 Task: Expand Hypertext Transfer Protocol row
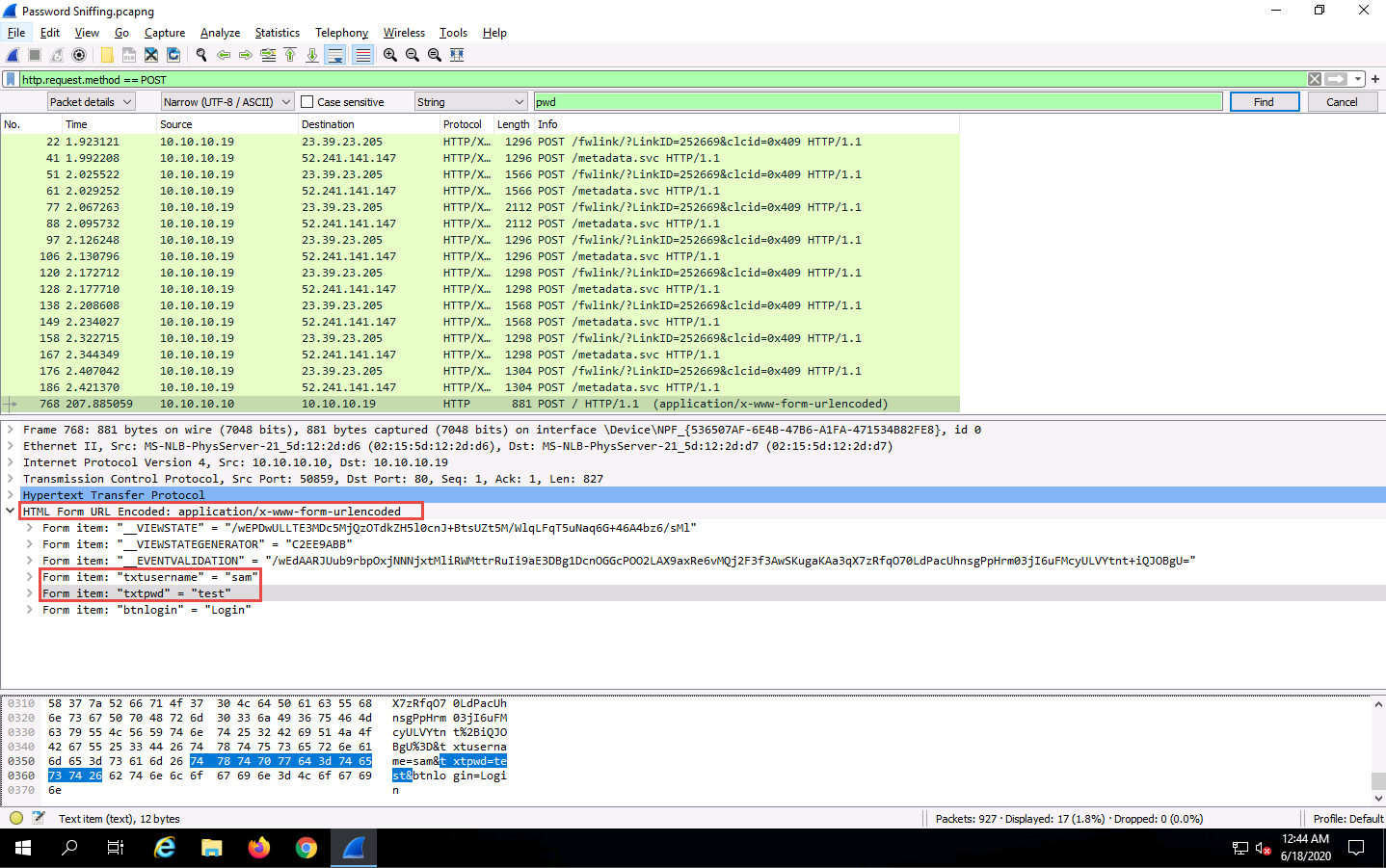(x=10, y=495)
